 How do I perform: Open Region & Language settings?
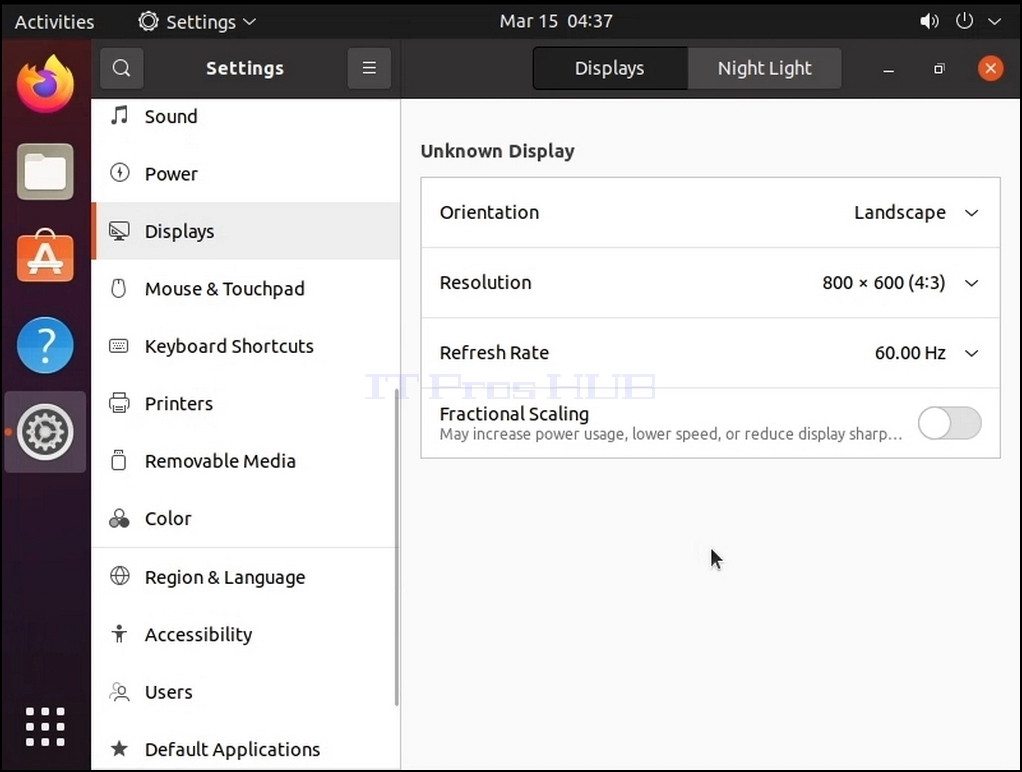[246, 577]
